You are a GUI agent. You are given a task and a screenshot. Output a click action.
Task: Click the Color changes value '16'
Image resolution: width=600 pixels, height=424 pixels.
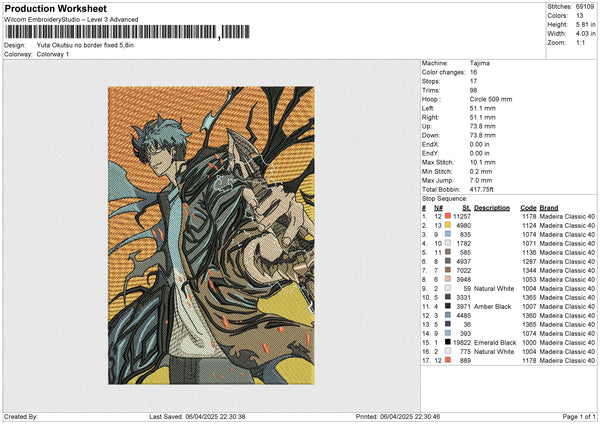click(x=473, y=72)
